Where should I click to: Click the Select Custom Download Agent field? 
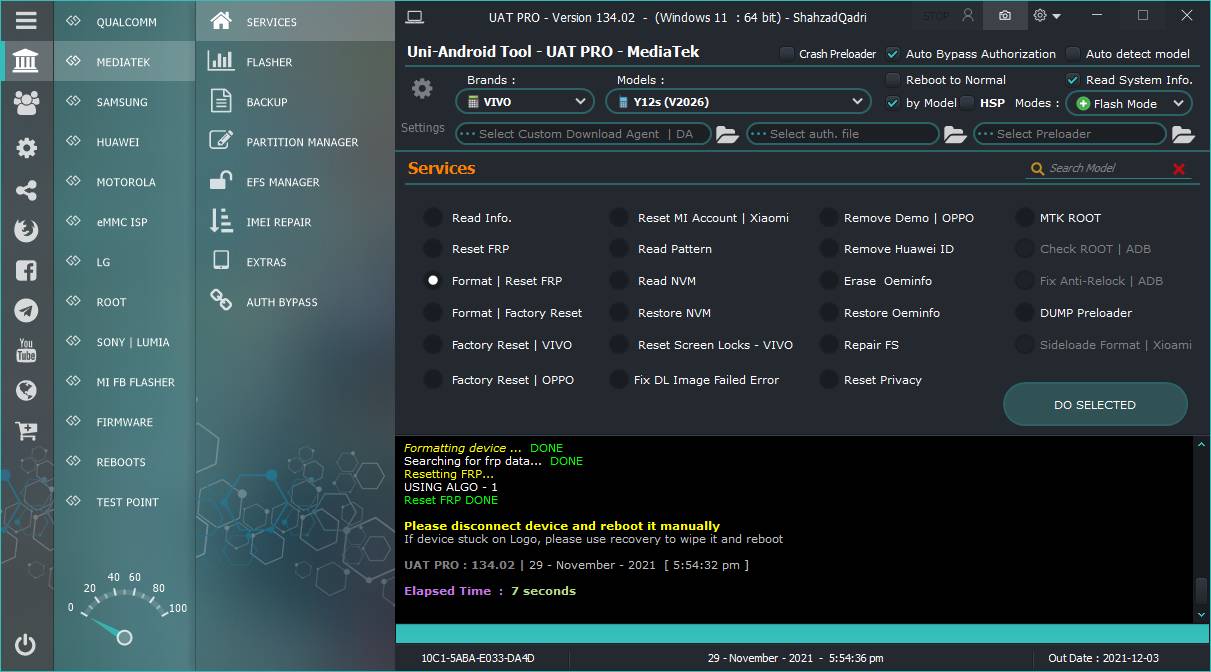583,134
